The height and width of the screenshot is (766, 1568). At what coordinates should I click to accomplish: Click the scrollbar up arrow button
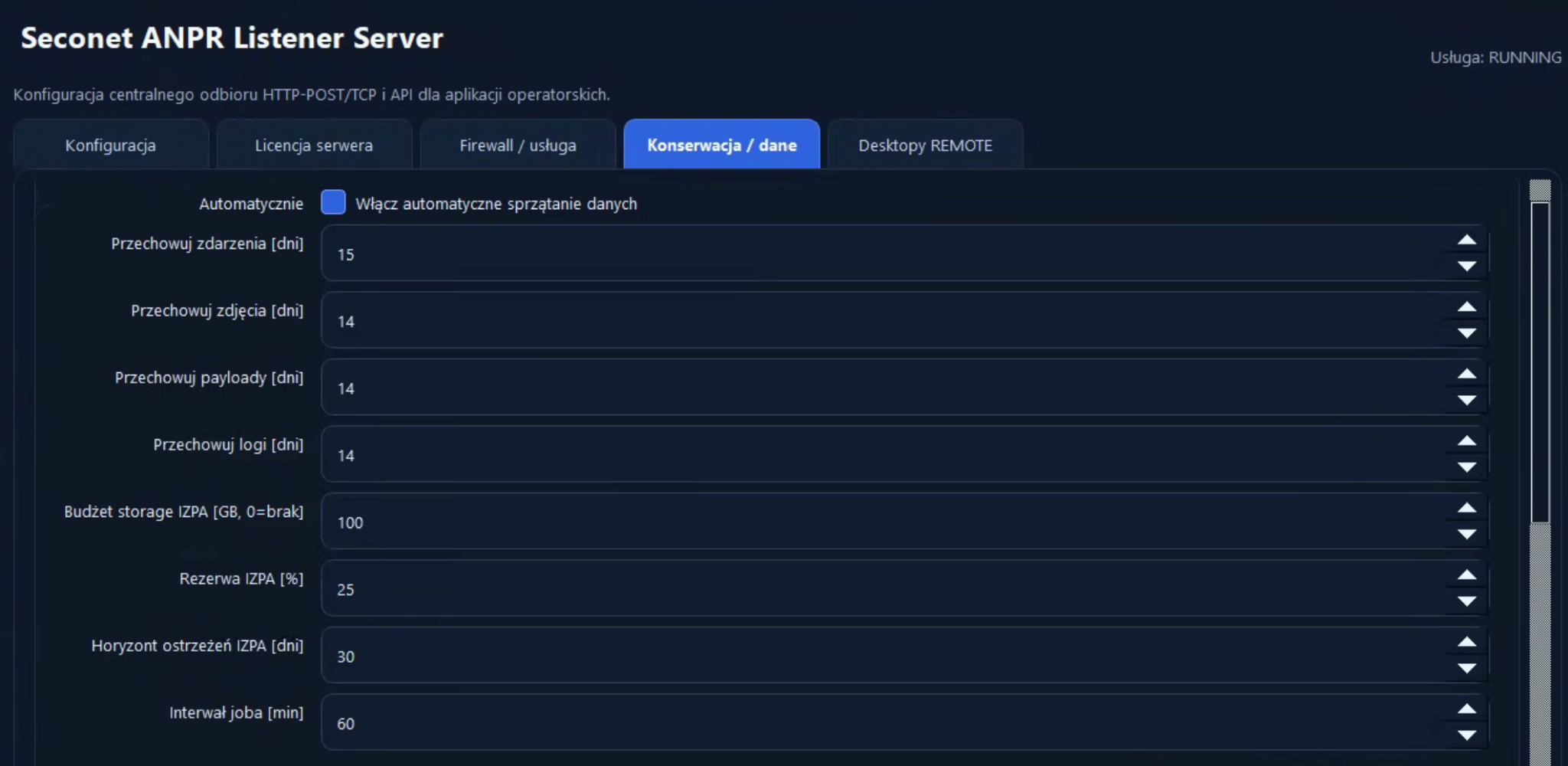click(1540, 190)
